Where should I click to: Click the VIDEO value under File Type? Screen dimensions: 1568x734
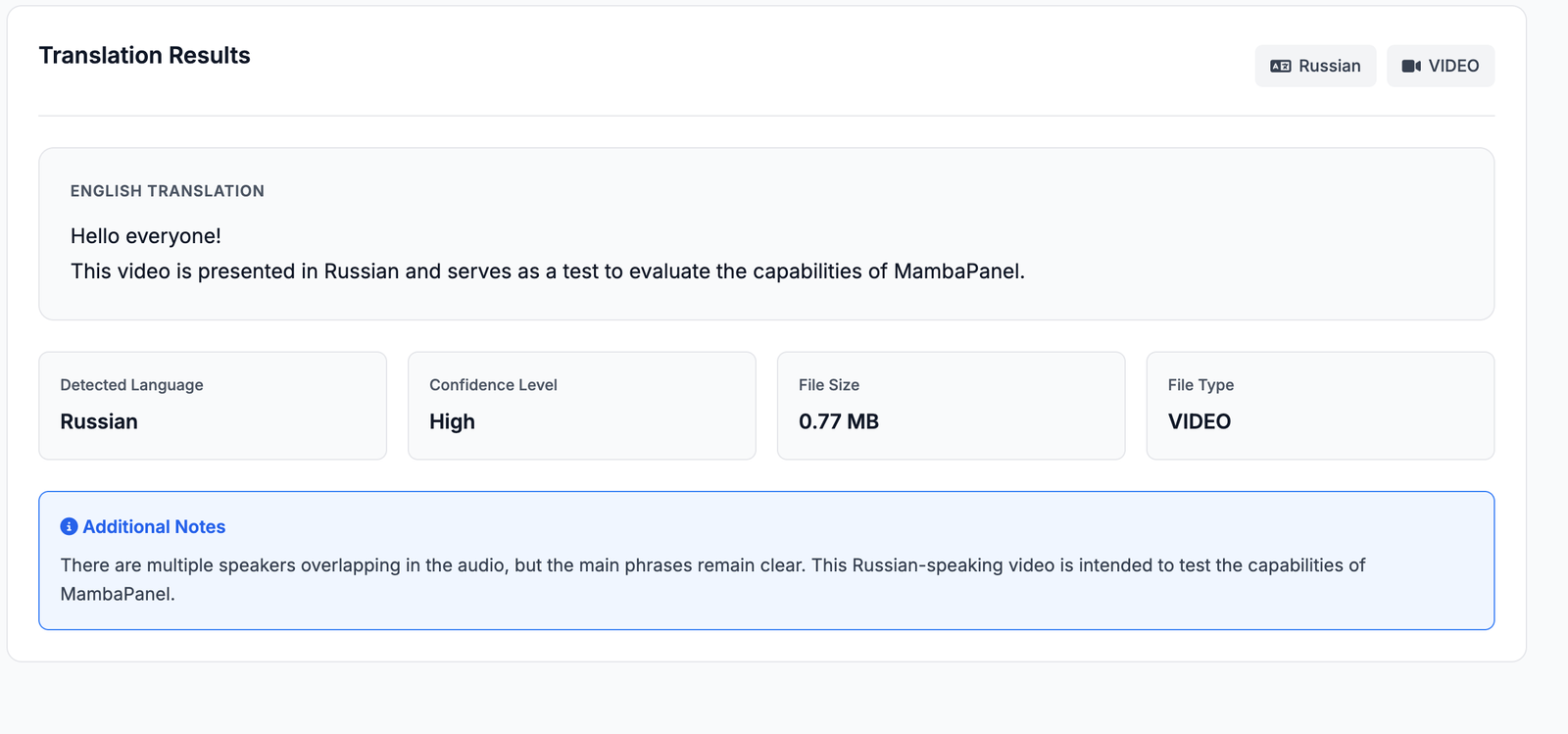pos(1200,421)
